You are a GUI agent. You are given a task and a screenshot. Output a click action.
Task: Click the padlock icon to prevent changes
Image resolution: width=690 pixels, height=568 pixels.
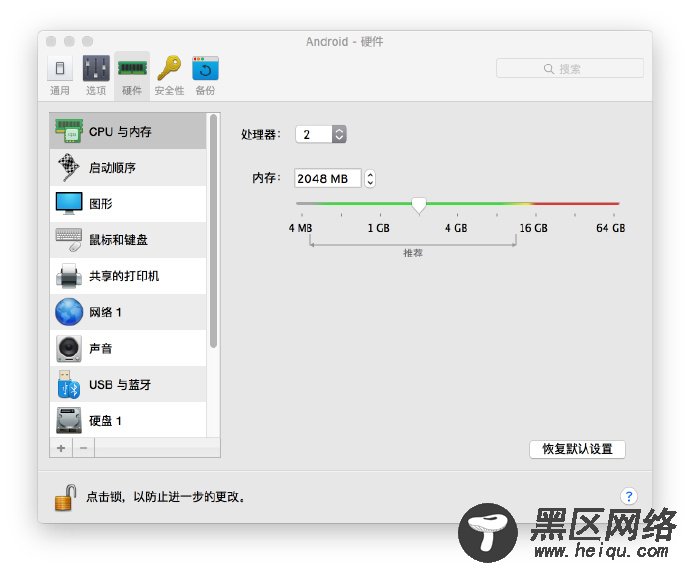tap(65, 497)
